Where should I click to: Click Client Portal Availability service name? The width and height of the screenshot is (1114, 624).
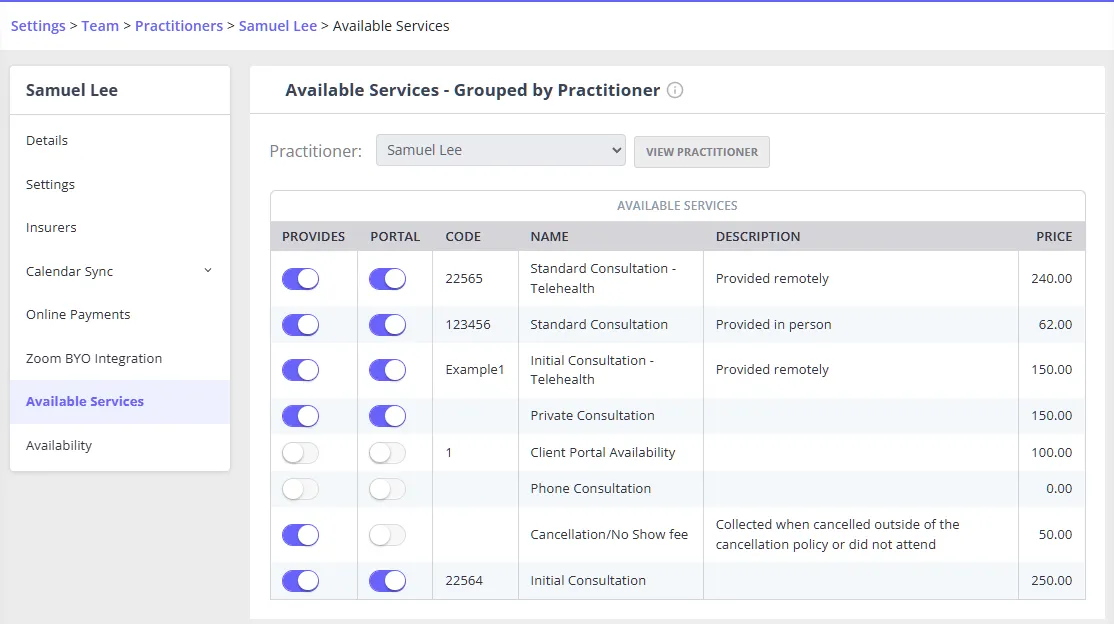602,453
